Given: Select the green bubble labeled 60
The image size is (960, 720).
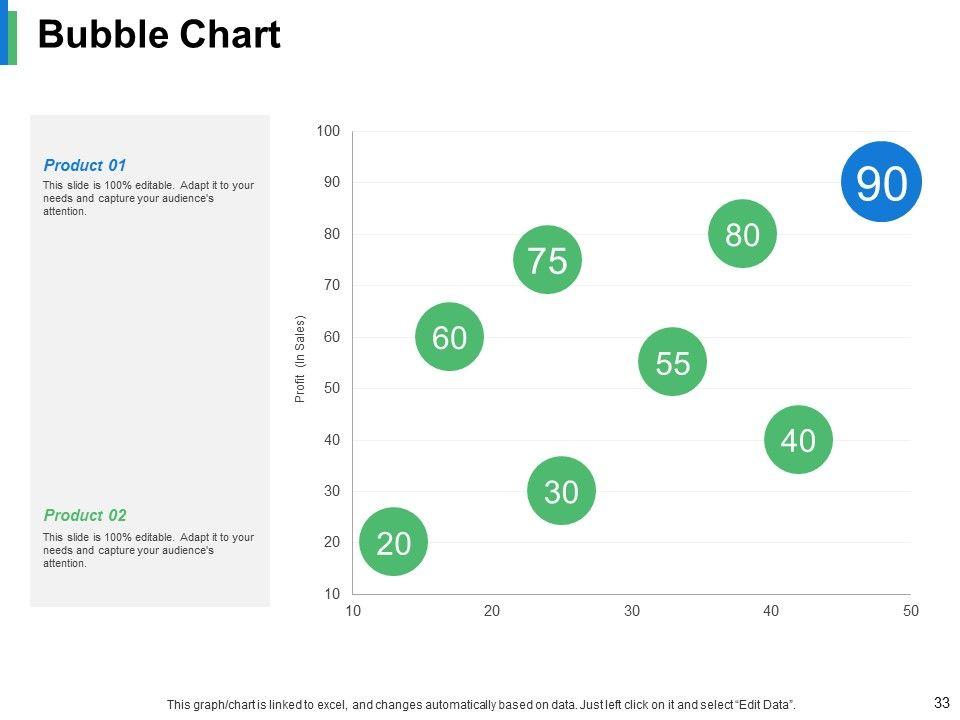Looking at the screenshot, I should [x=450, y=337].
